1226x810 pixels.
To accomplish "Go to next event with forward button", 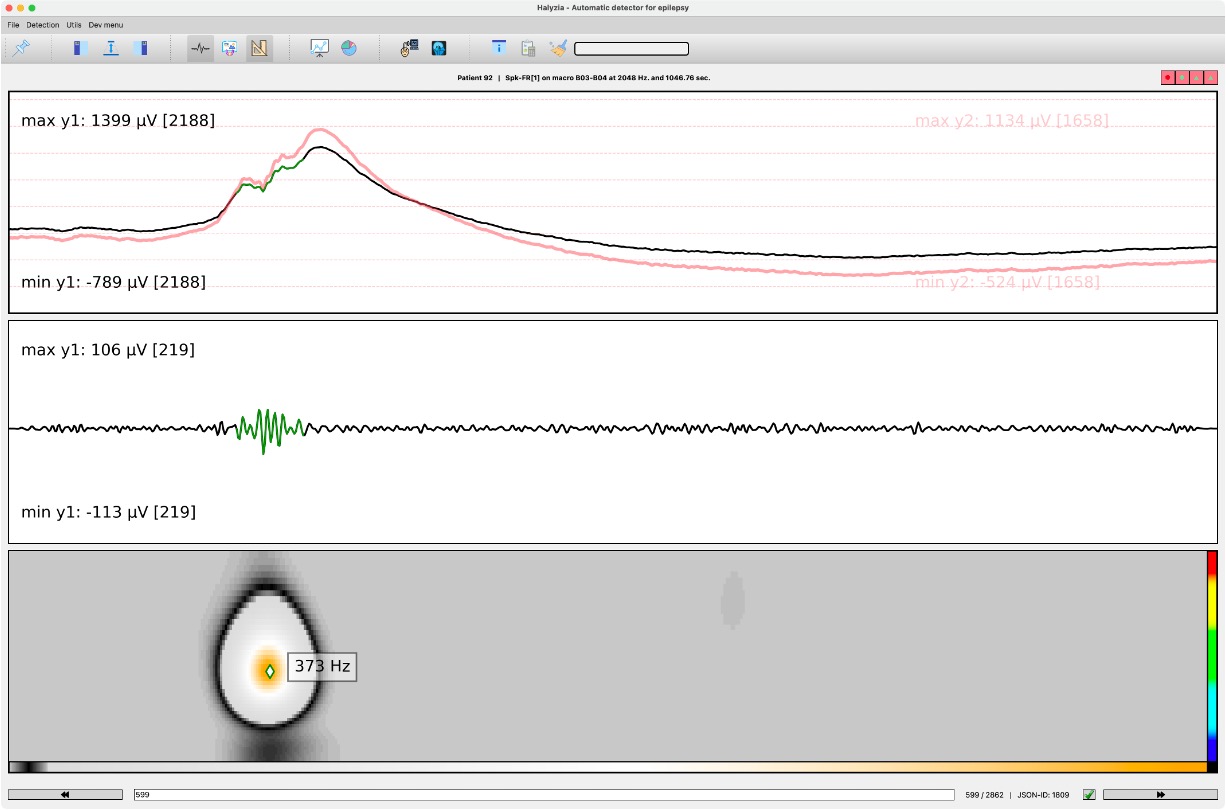I will tap(1160, 795).
